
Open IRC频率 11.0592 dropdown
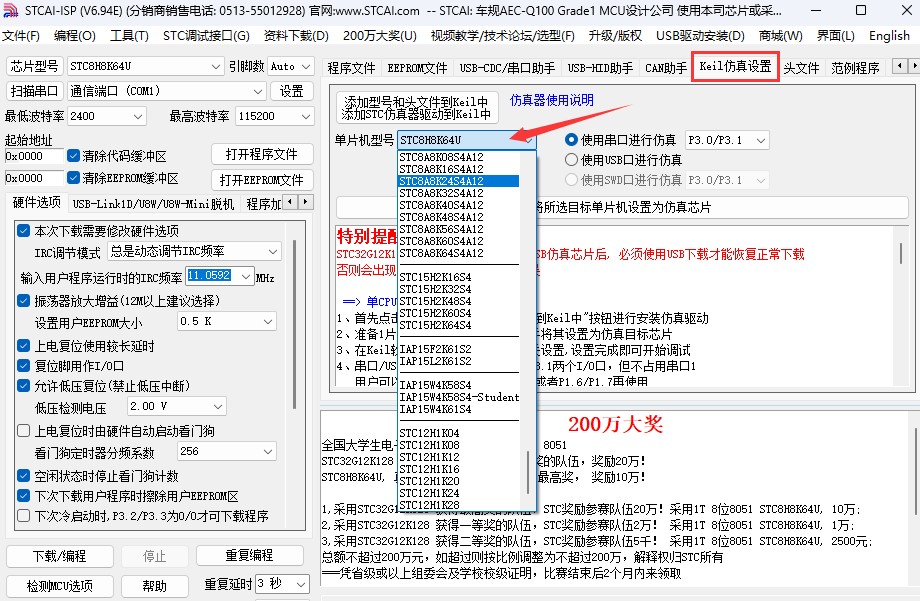[219, 276]
